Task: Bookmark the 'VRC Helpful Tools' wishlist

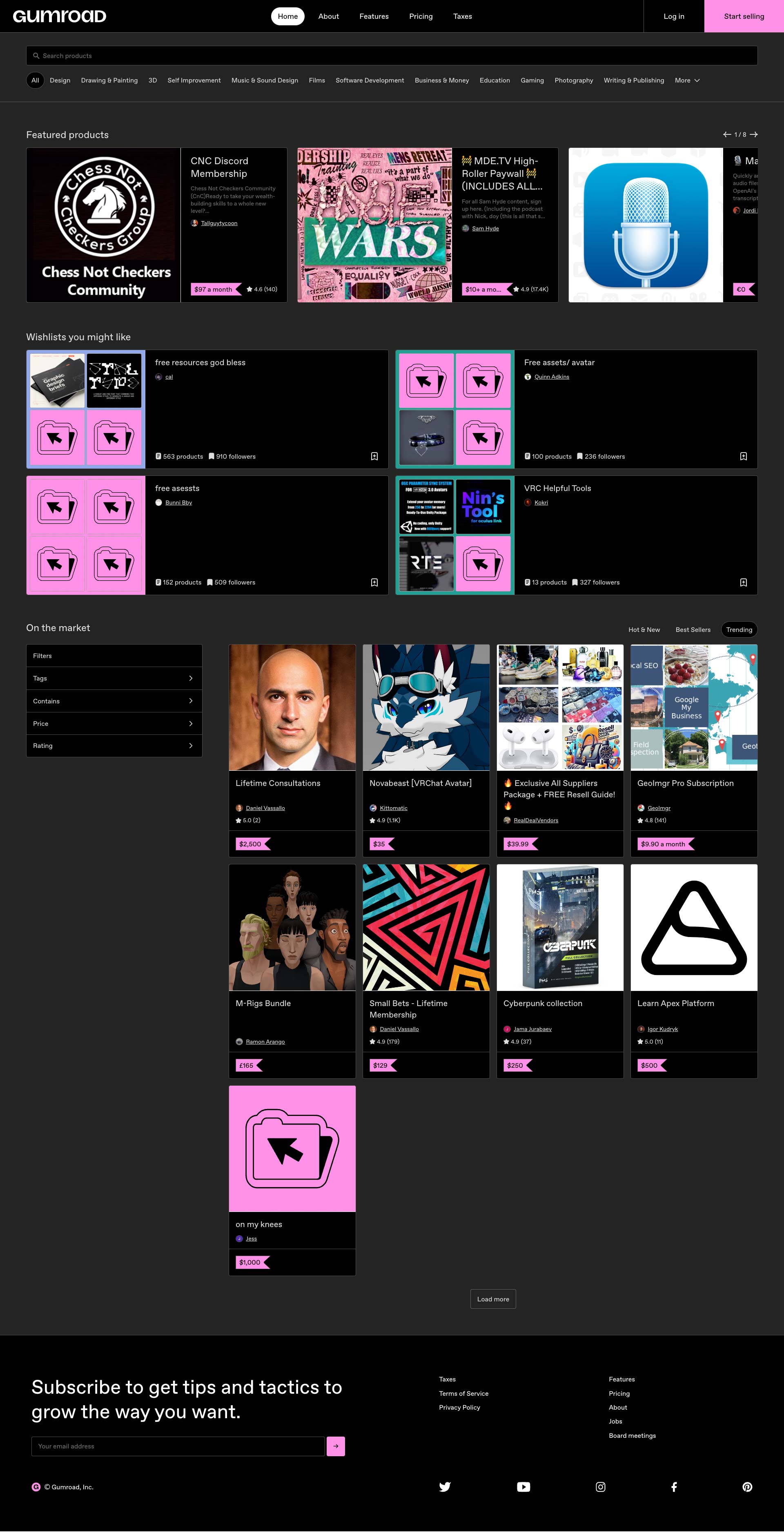Action: tap(743, 582)
